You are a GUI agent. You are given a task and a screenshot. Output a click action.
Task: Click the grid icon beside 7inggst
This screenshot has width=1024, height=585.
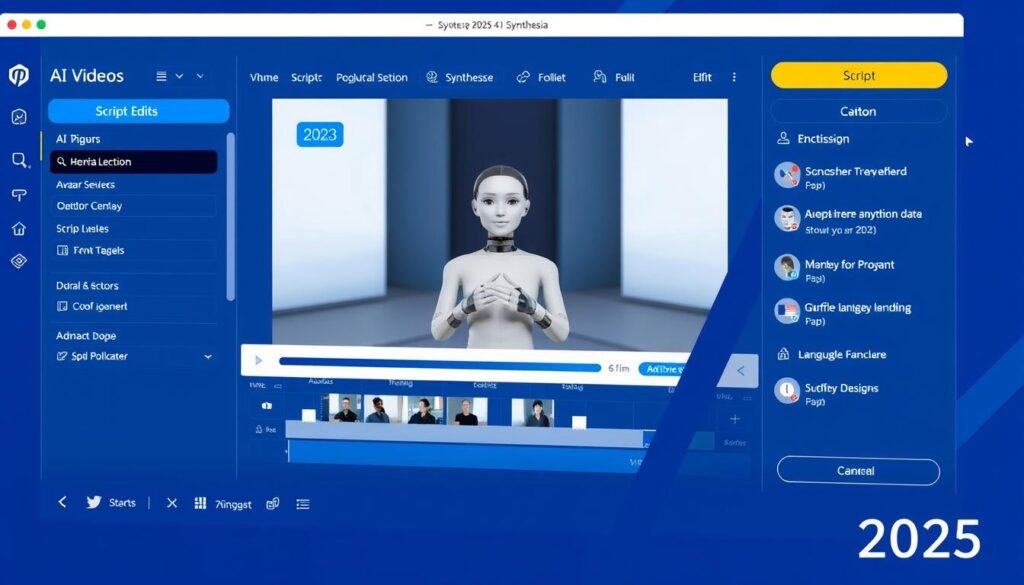tap(199, 504)
